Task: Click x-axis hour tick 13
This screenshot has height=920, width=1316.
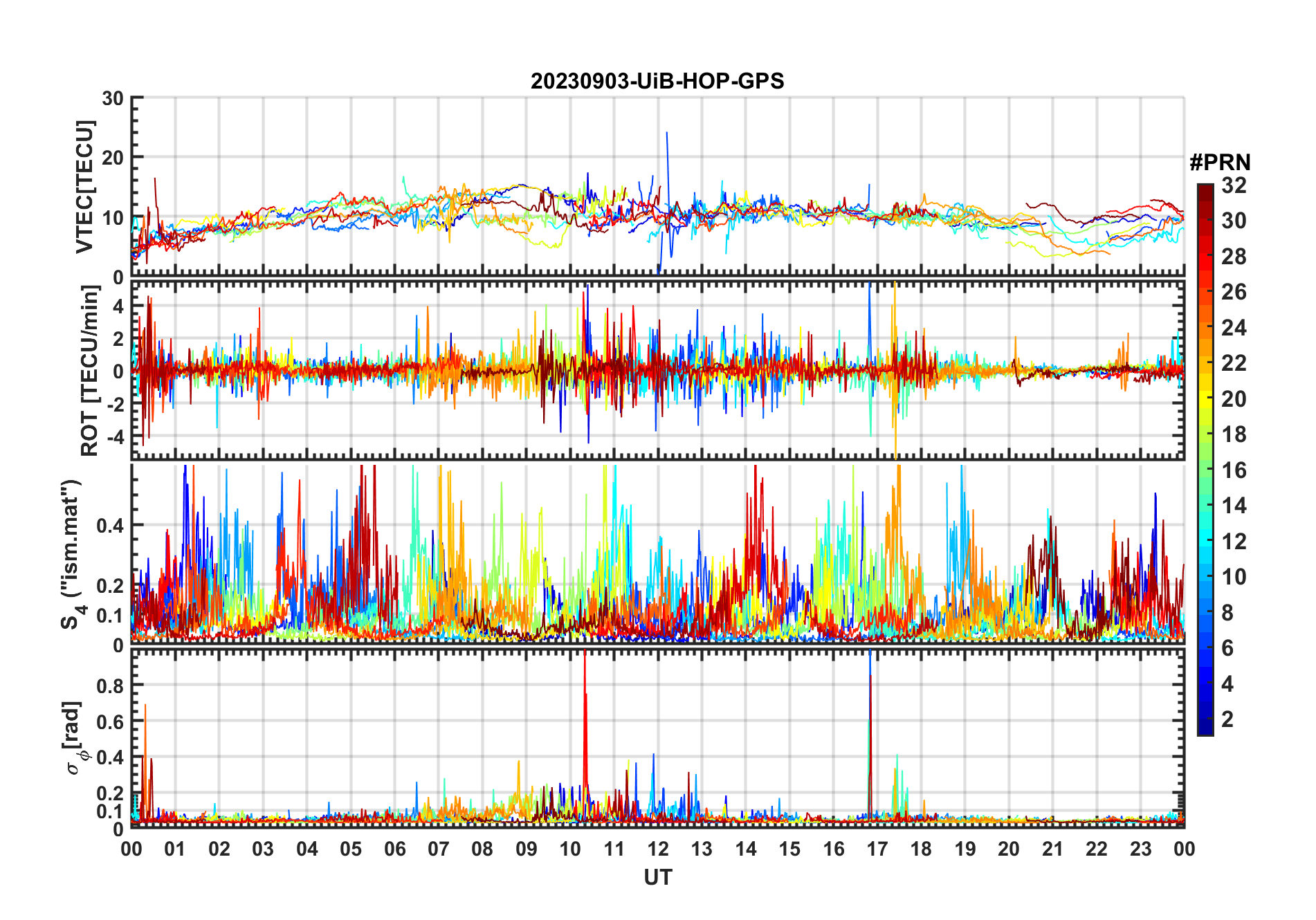Action: click(x=702, y=849)
